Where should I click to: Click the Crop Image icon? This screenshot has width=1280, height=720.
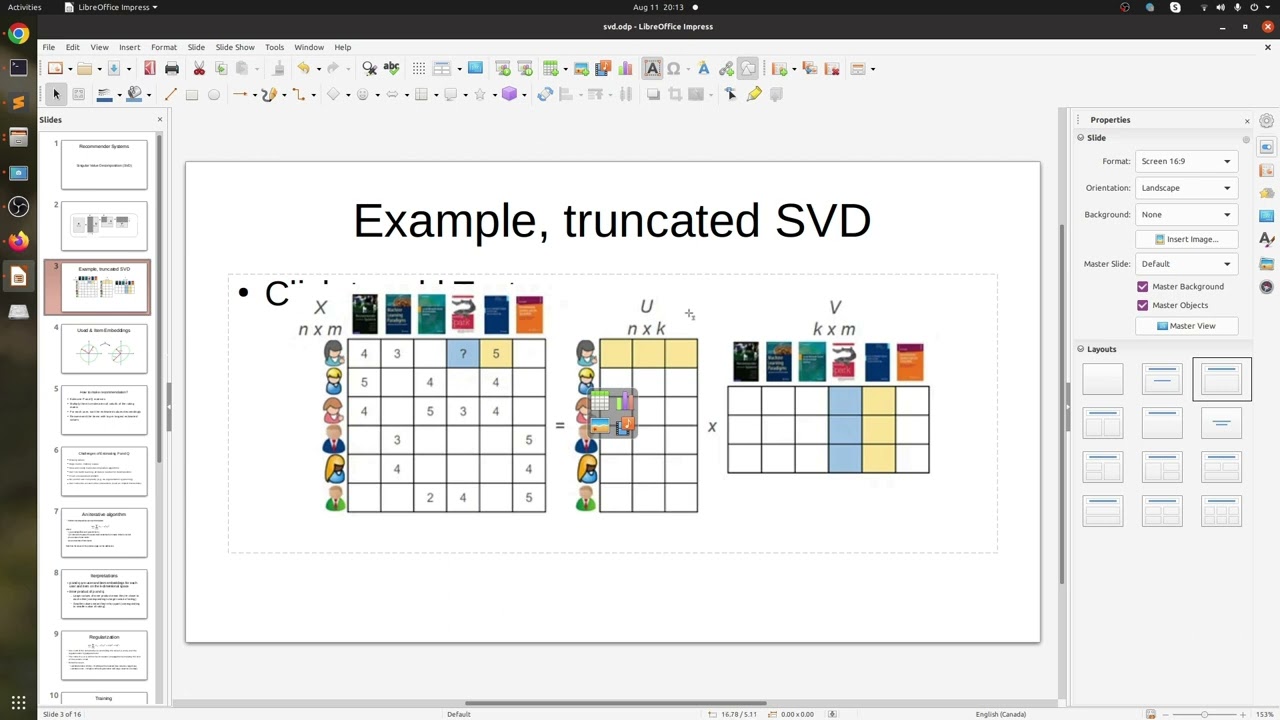point(675,94)
